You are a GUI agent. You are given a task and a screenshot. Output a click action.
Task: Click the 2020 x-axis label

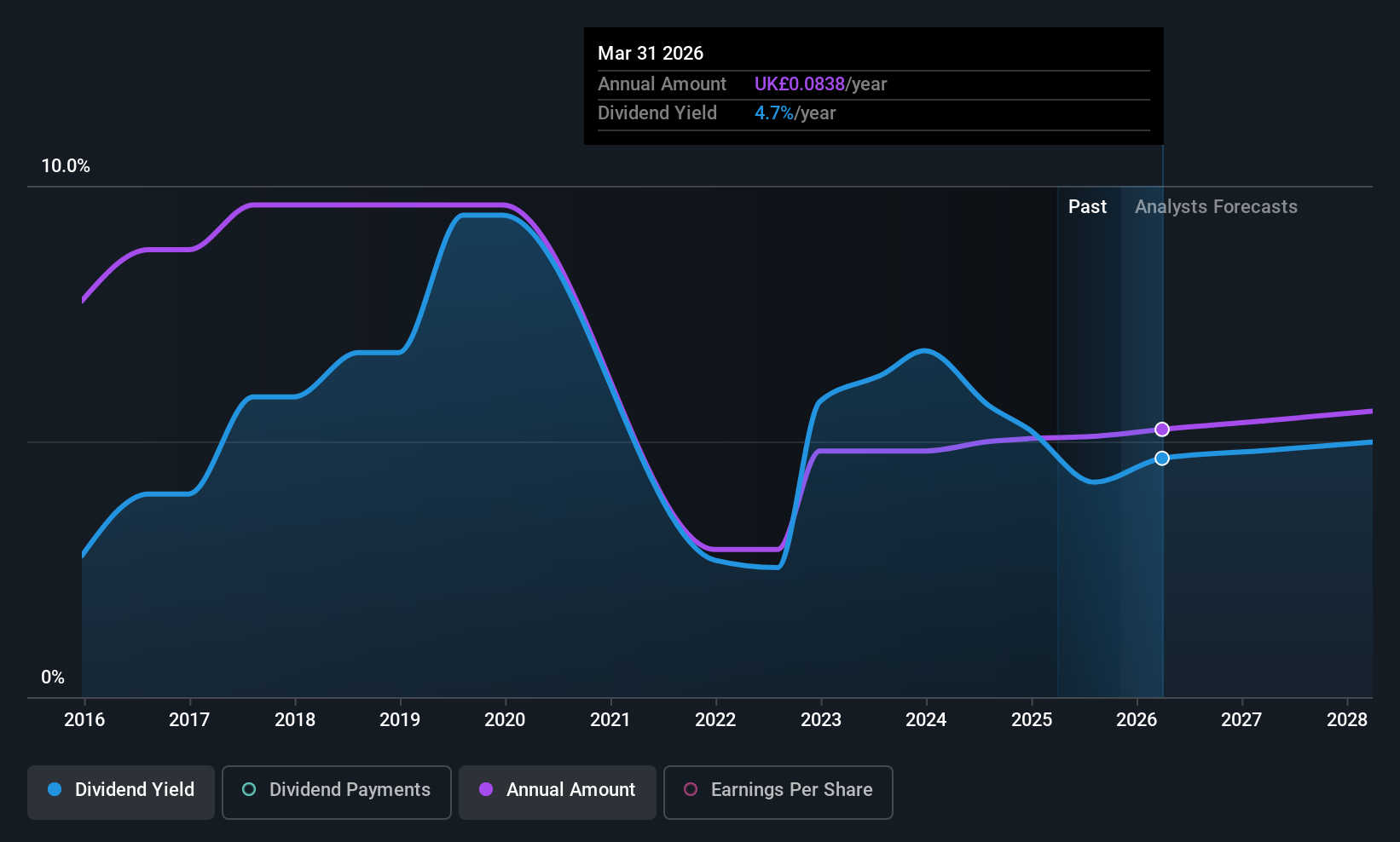[x=505, y=720]
